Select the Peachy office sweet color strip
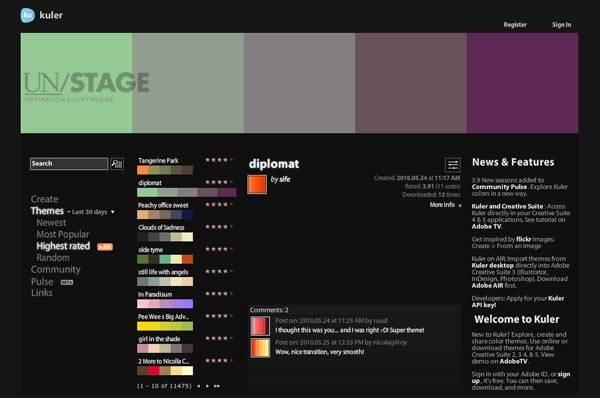Image resolution: width=600 pixels, height=398 pixels. click(x=165, y=215)
